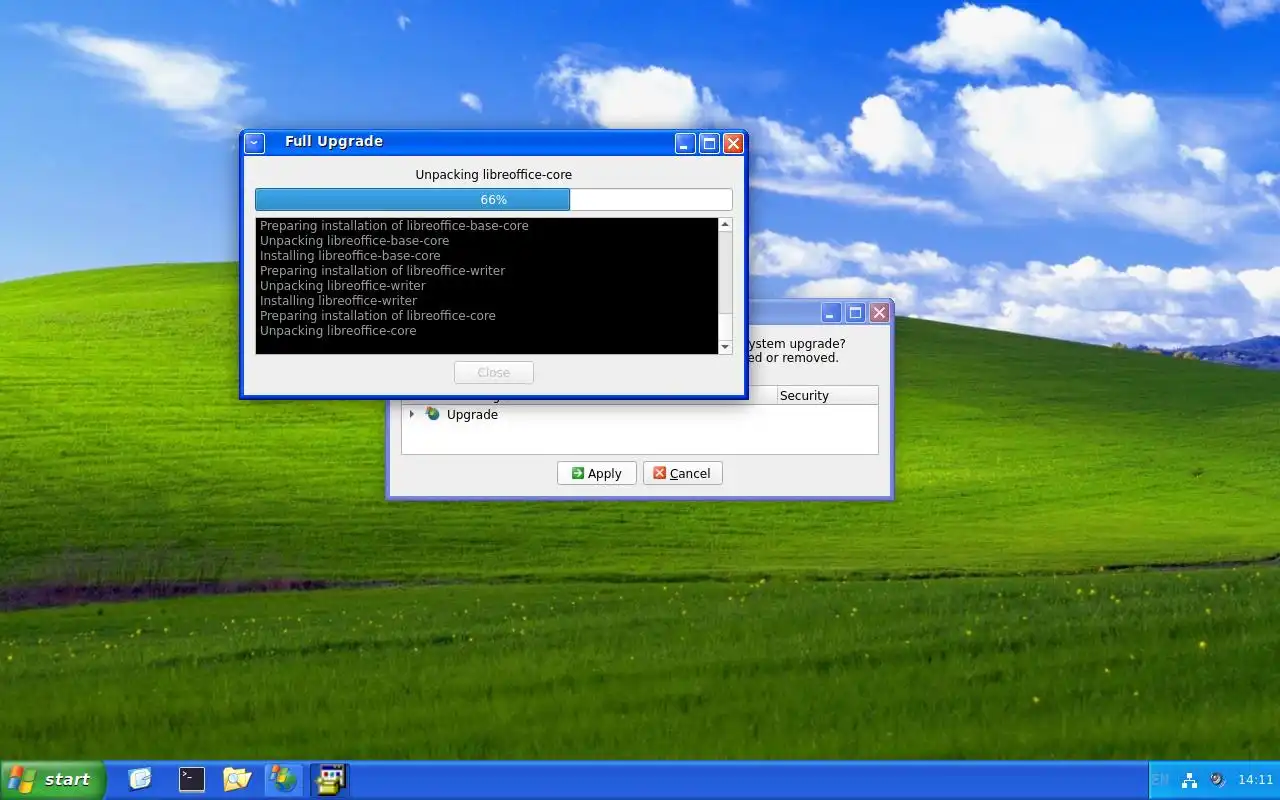Click log line 'Installing libreoffice-writer'
This screenshot has height=800, width=1280.
[x=338, y=301]
